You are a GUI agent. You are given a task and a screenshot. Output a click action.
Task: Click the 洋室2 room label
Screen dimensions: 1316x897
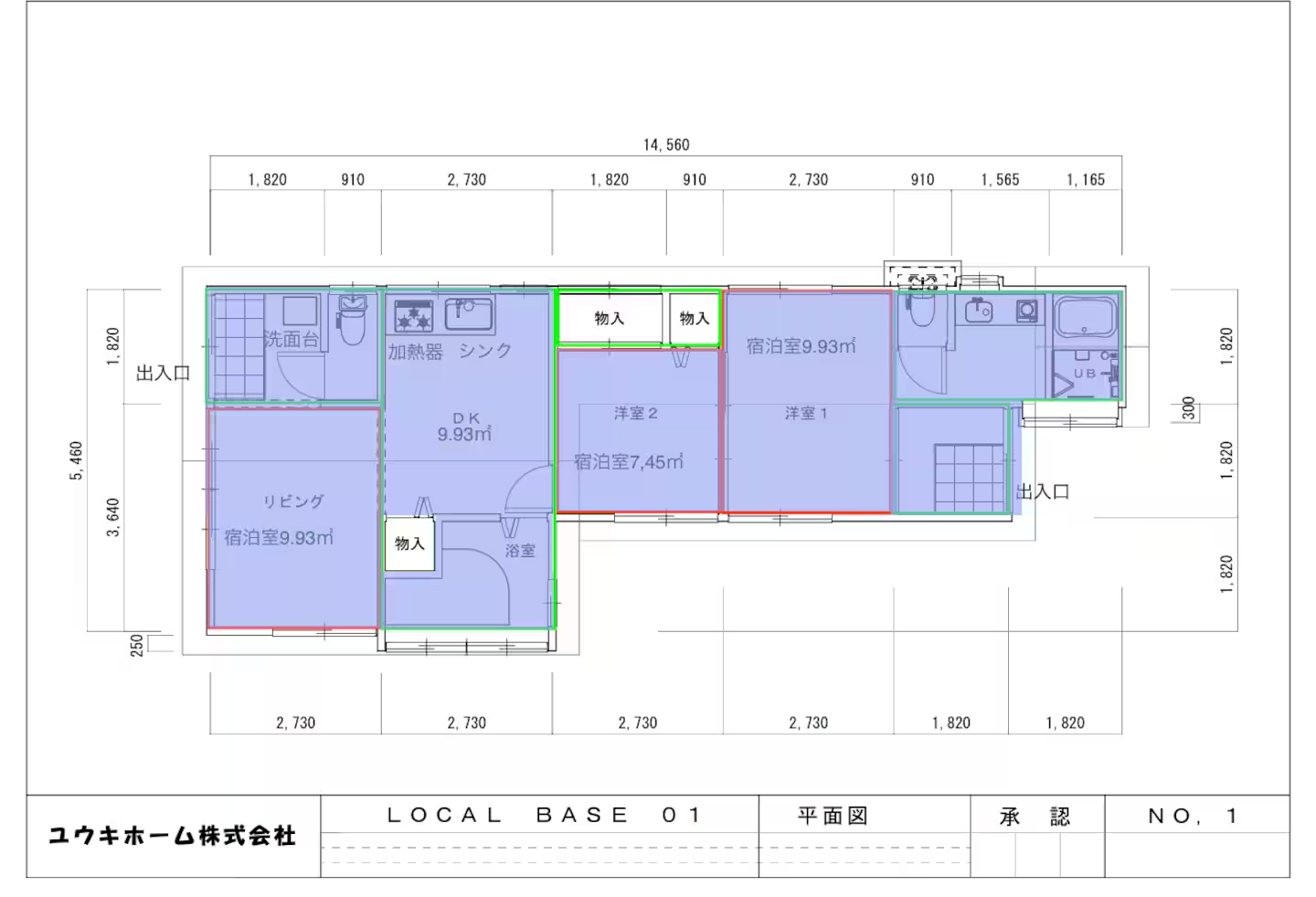[636, 414]
